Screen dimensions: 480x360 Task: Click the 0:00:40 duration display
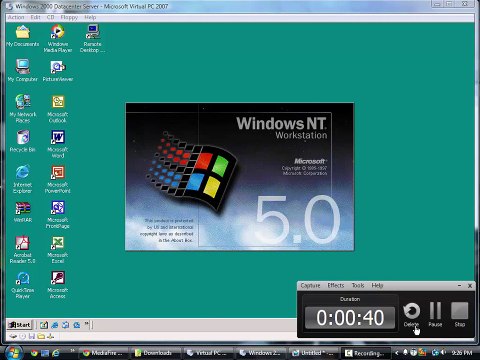(350, 318)
